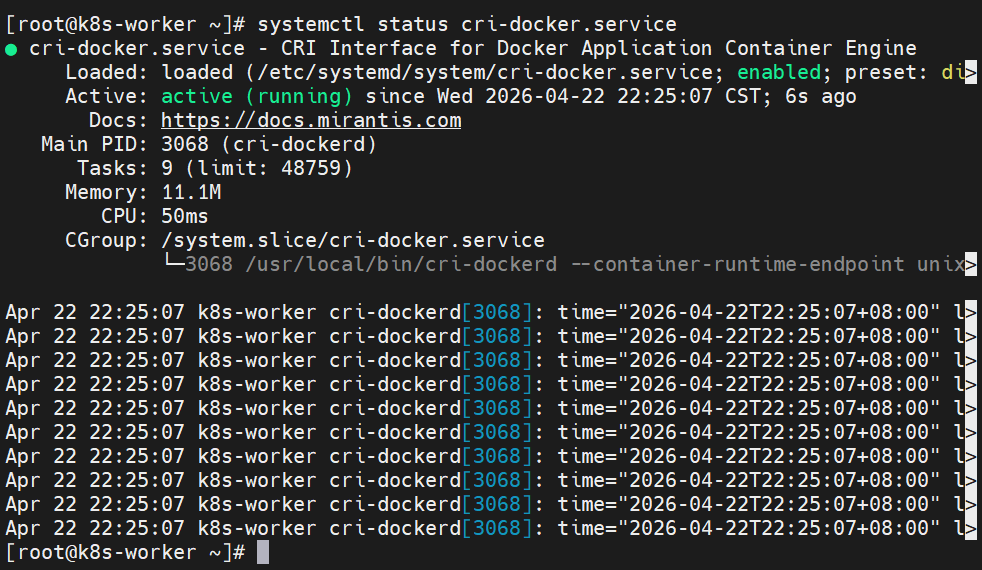
Task: Click the /etc/systemd/system/cri-docker.service unit file path
Action: pos(449,72)
